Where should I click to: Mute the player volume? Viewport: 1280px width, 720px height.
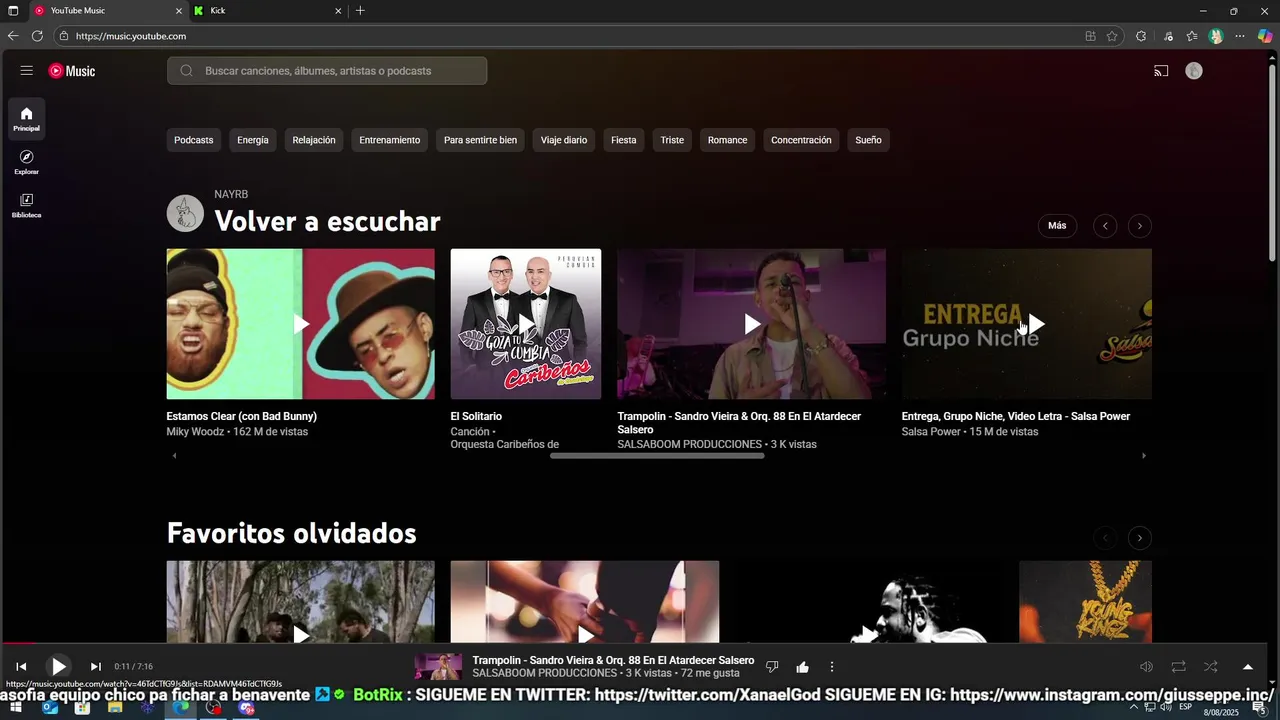[x=1147, y=667]
